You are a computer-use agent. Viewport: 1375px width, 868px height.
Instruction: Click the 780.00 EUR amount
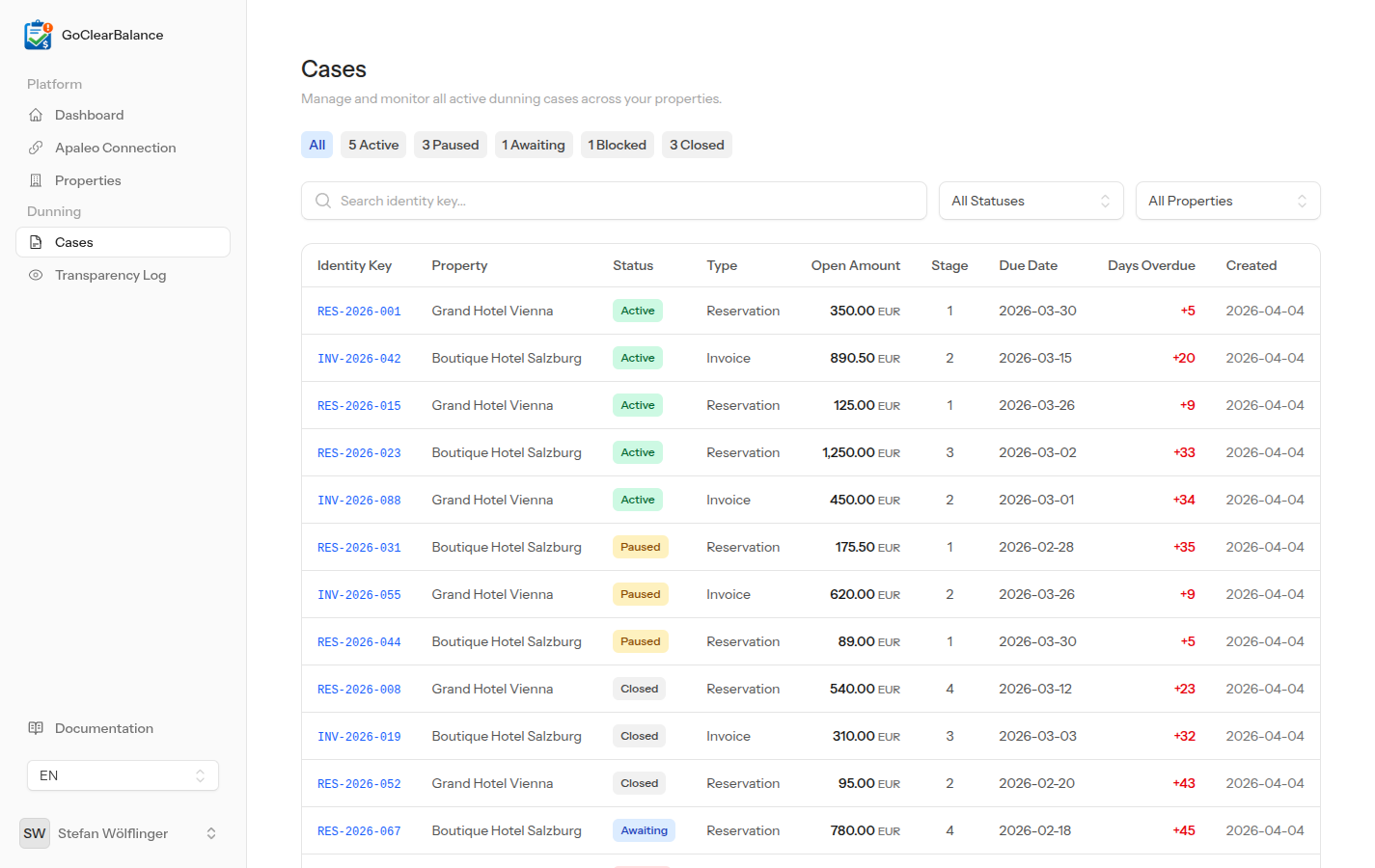pyautogui.click(x=865, y=830)
